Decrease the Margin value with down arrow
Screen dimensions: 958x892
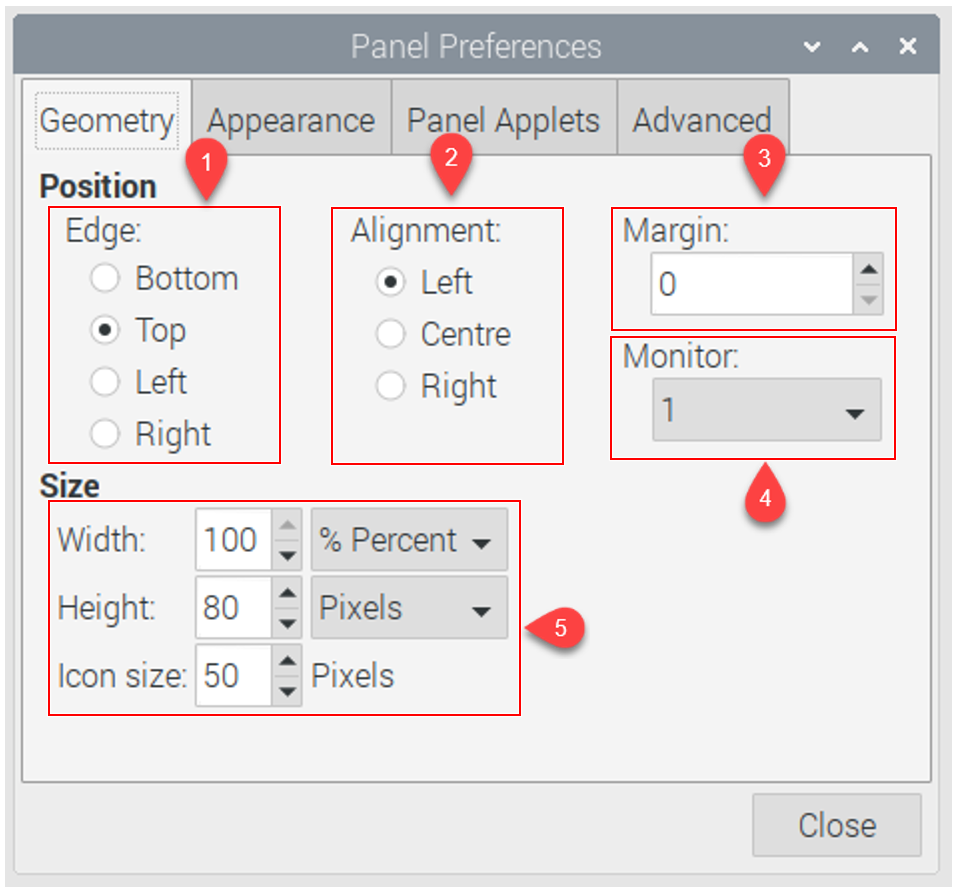[x=868, y=299]
